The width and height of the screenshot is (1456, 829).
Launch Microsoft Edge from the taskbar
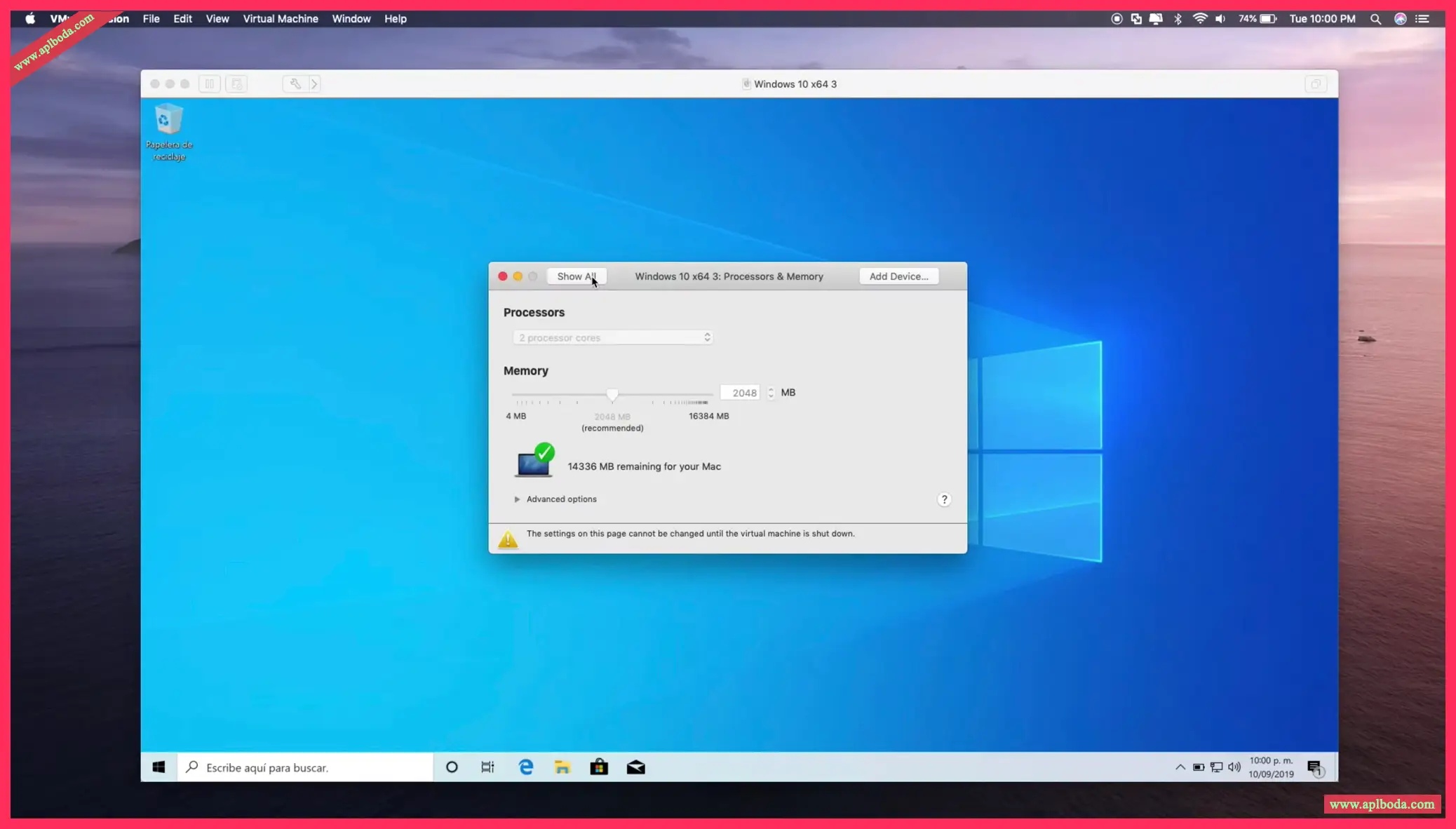point(526,767)
